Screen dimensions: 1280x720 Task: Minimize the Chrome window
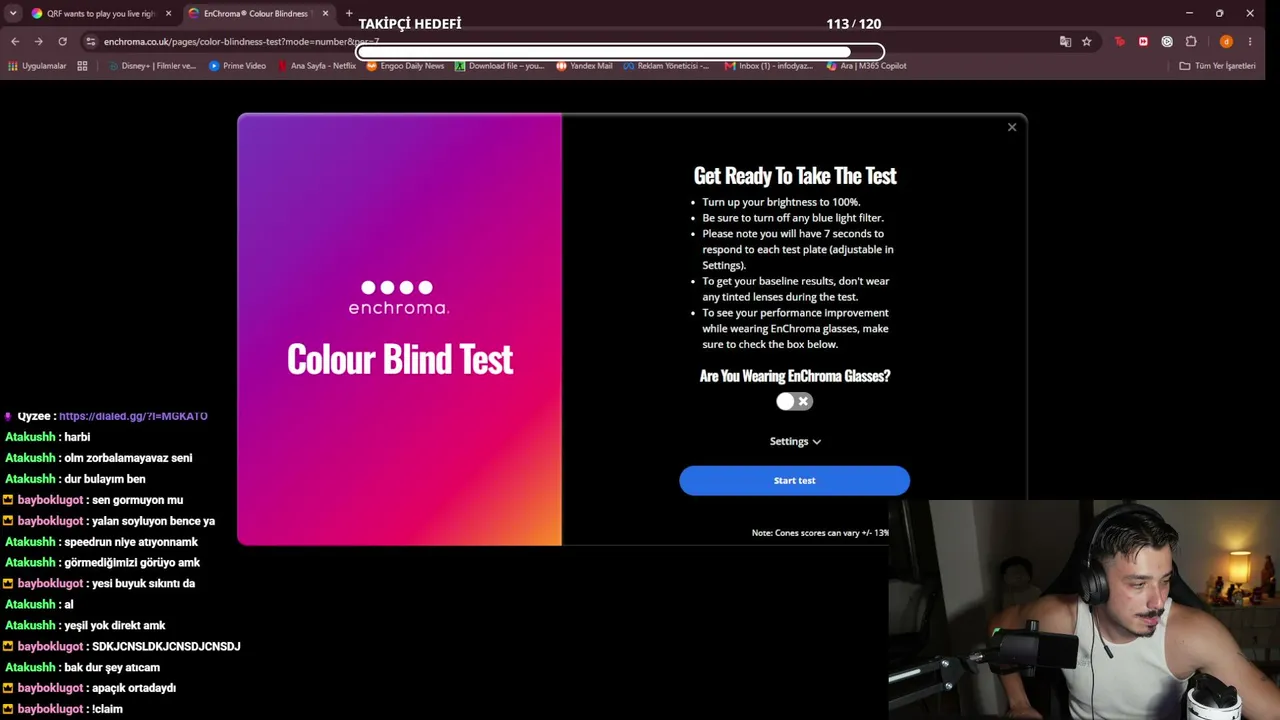pyautogui.click(x=1189, y=13)
